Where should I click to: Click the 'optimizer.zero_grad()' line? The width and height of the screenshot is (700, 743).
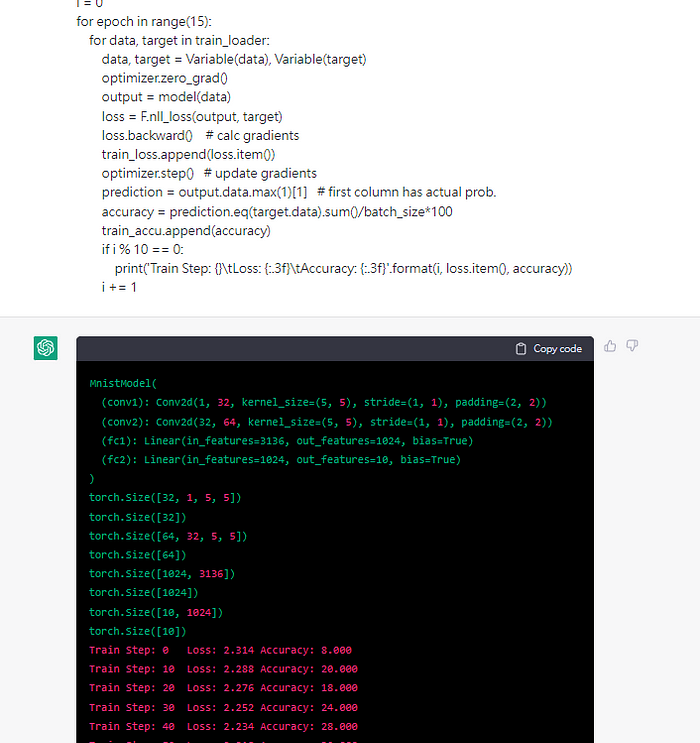[x=164, y=78]
